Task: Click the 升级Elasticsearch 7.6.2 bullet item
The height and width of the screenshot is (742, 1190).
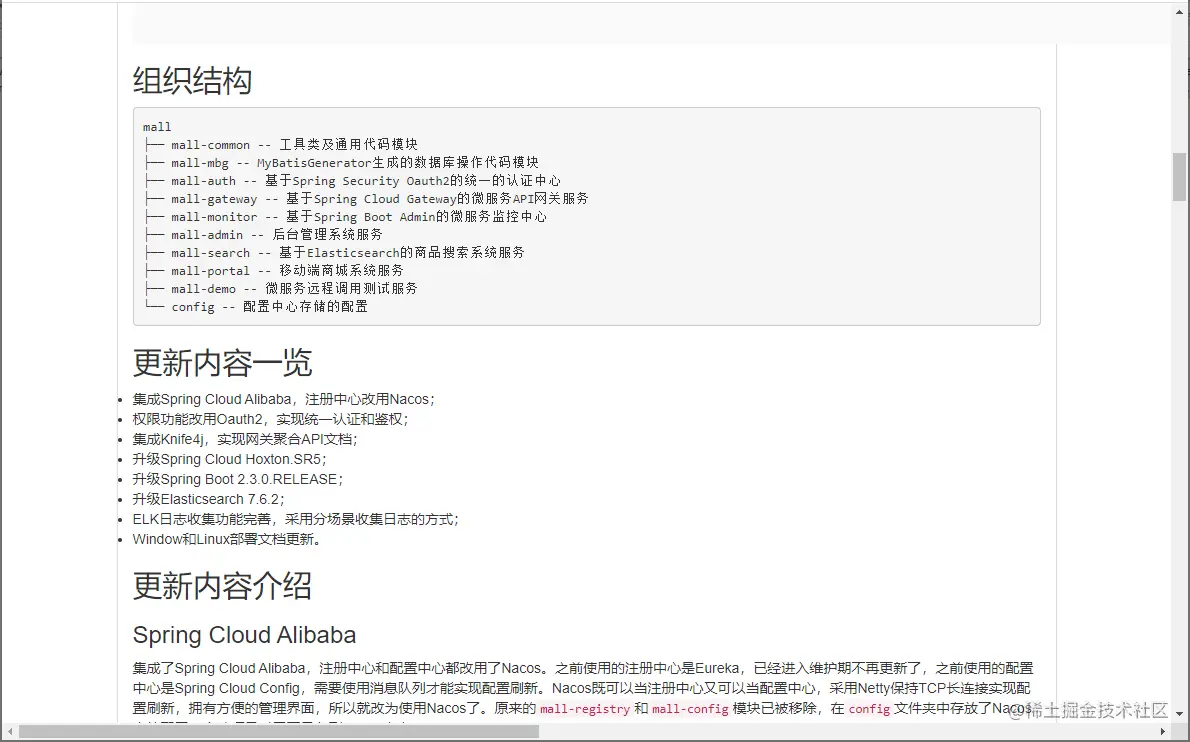Action: pyautogui.click(x=209, y=499)
